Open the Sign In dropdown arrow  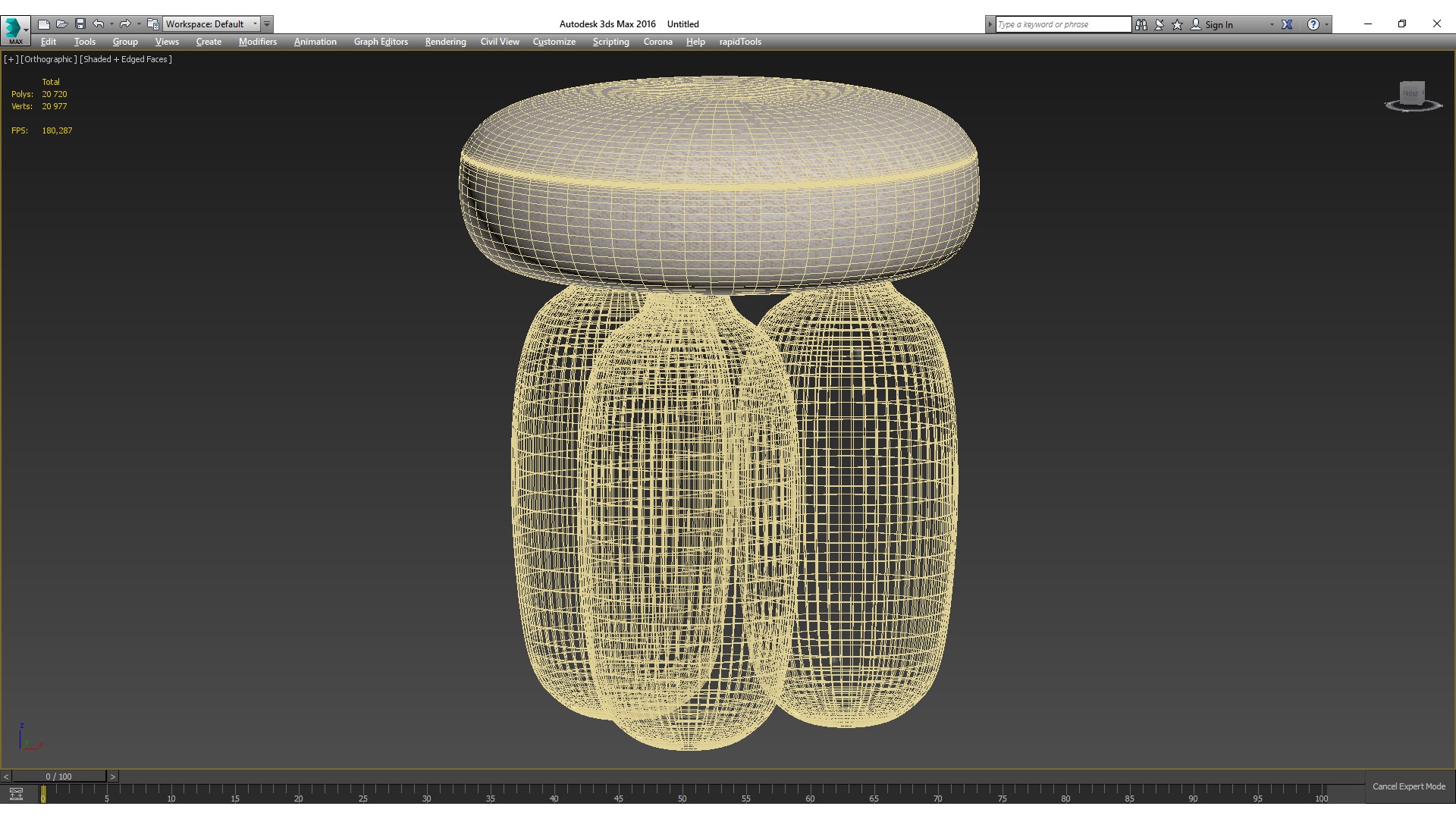1272,24
